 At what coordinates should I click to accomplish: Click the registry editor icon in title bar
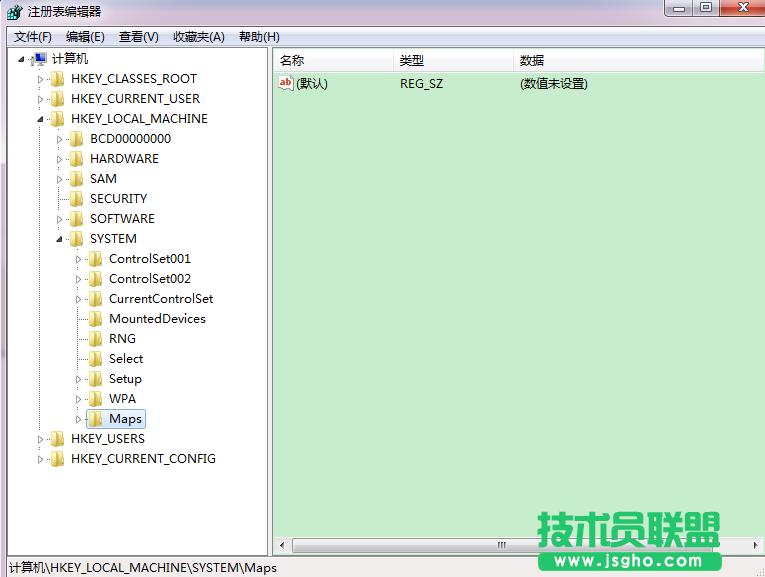coord(14,11)
